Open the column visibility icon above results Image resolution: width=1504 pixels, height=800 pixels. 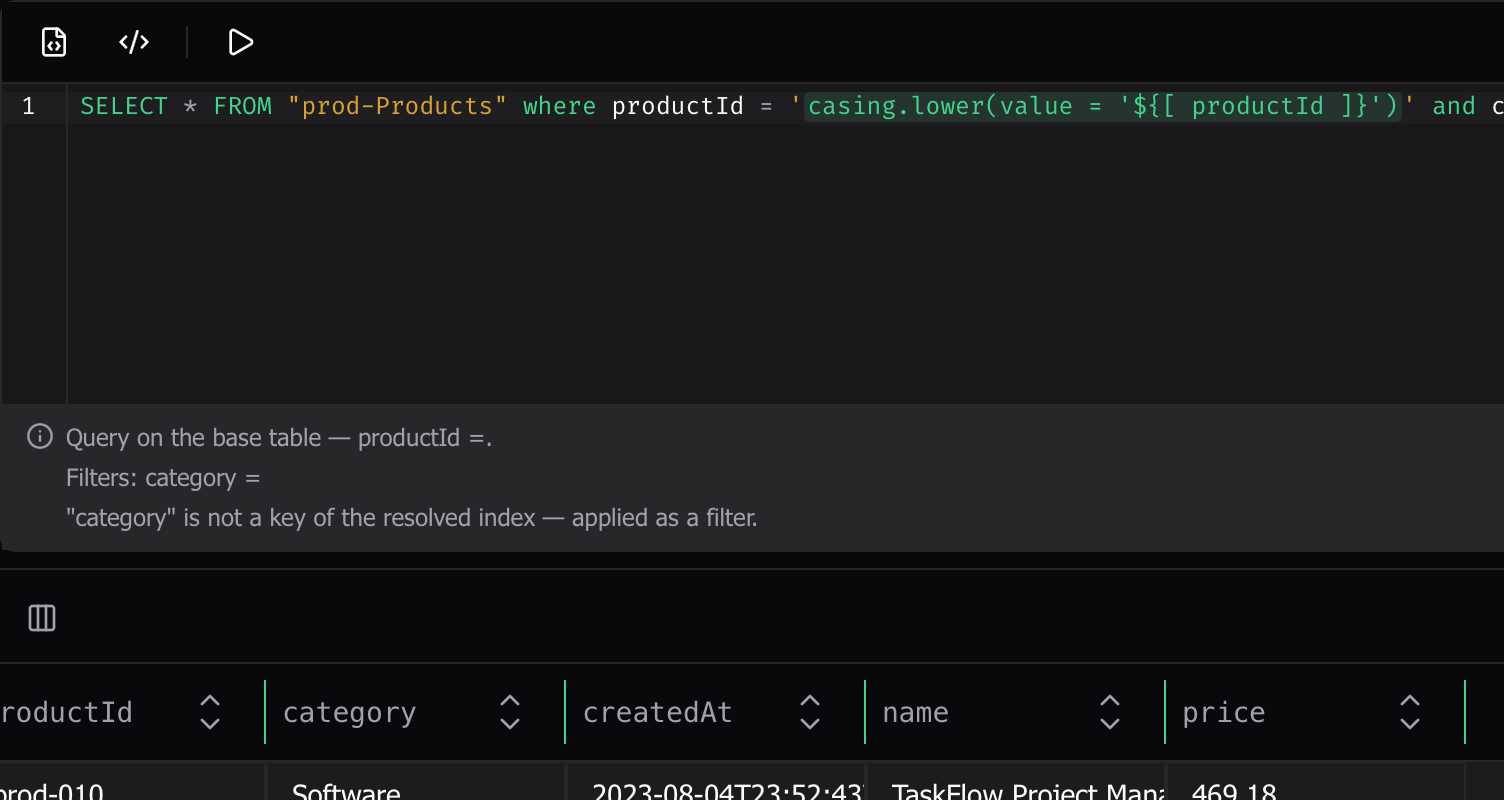point(42,618)
